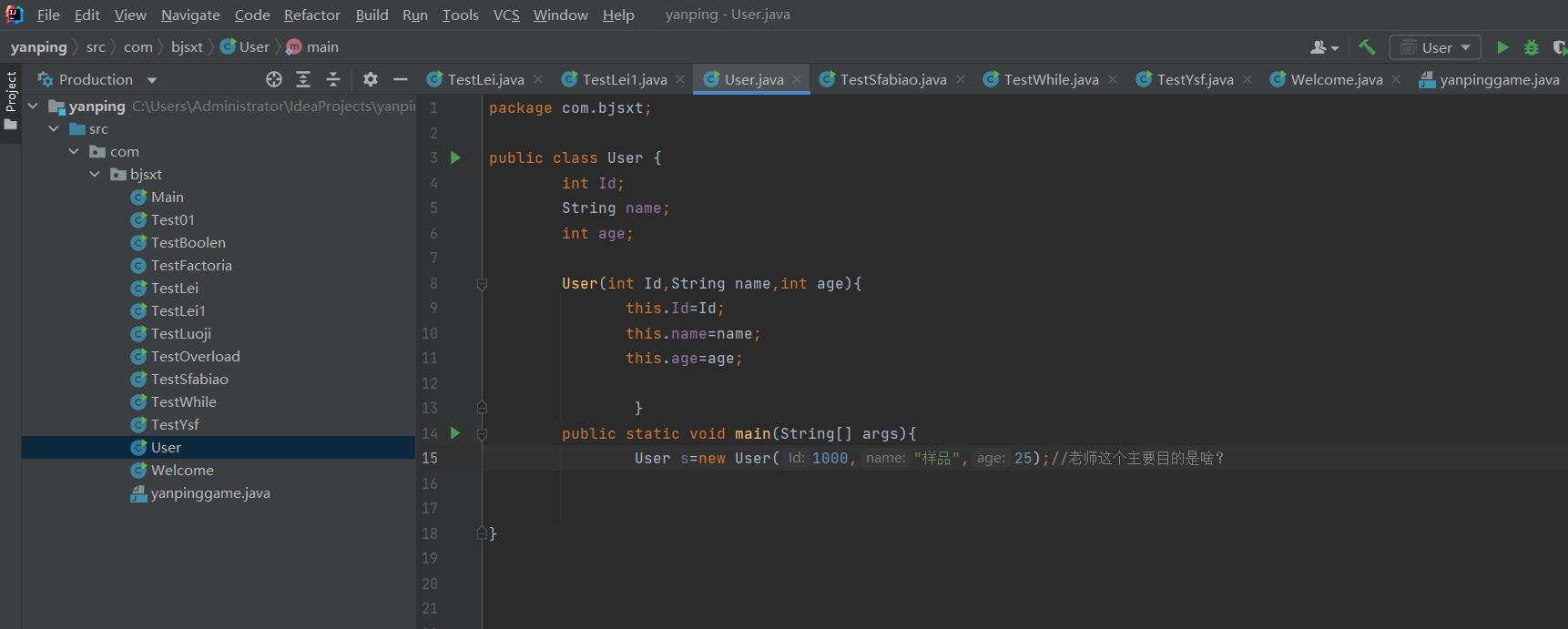Click the main method breadcrumb
The height and width of the screenshot is (629, 1568).
point(312,47)
